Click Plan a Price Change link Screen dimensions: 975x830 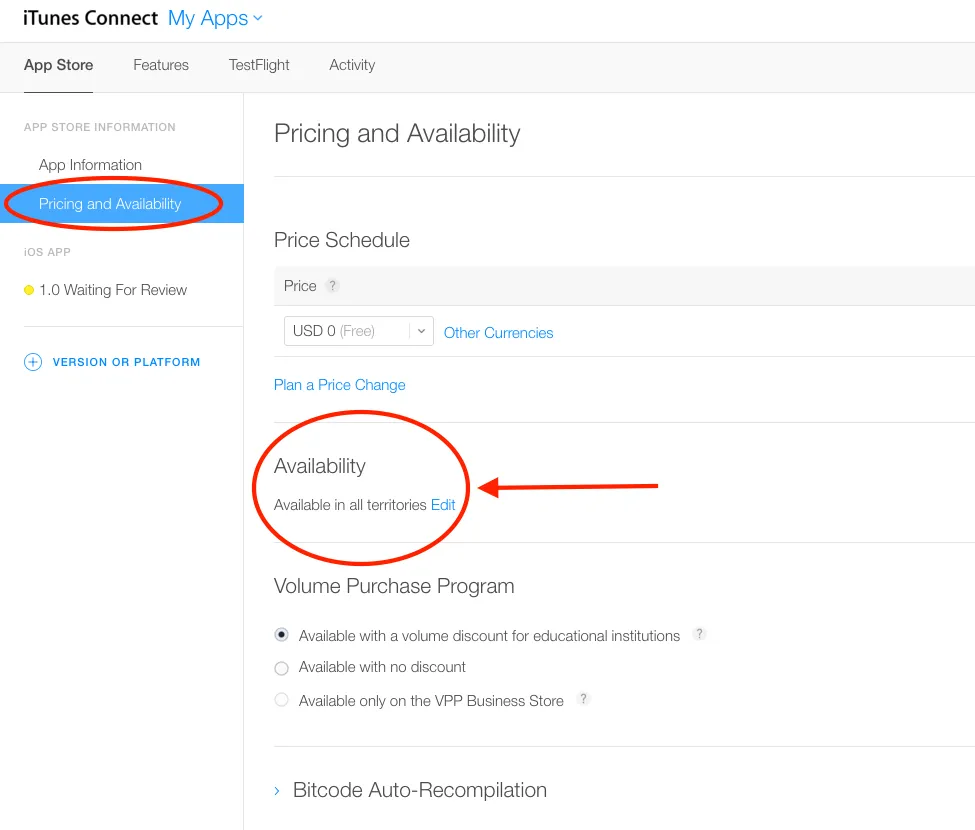point(340,385)
